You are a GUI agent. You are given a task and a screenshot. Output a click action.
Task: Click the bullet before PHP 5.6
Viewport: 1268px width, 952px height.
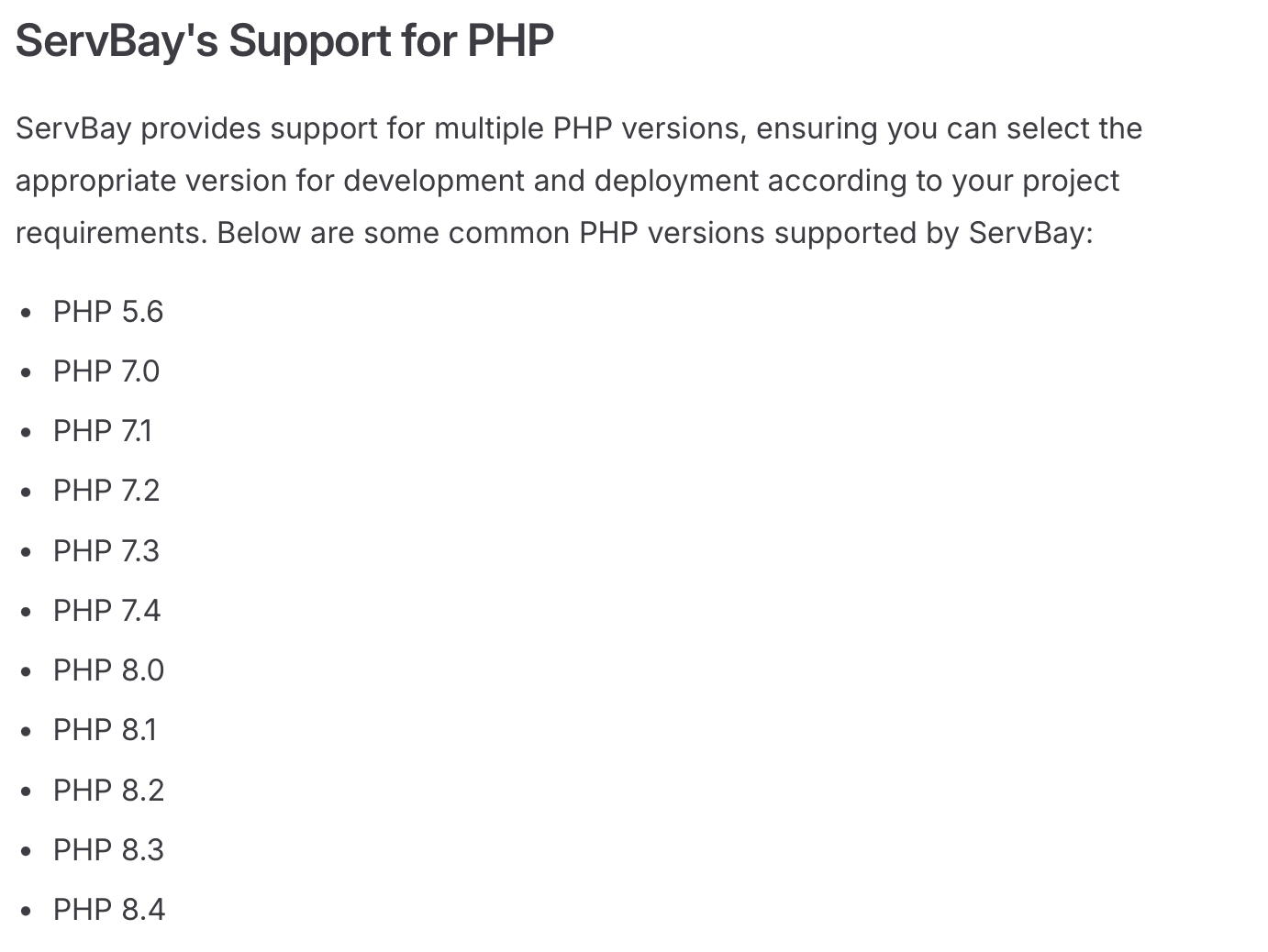click(27, 314)
